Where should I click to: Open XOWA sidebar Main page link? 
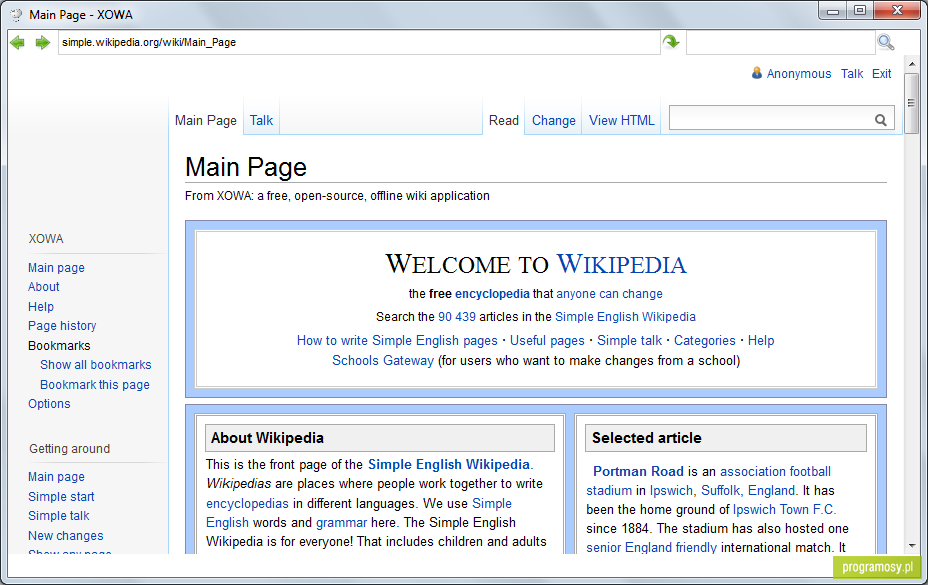pyautogui.click(x=56, y=268)
